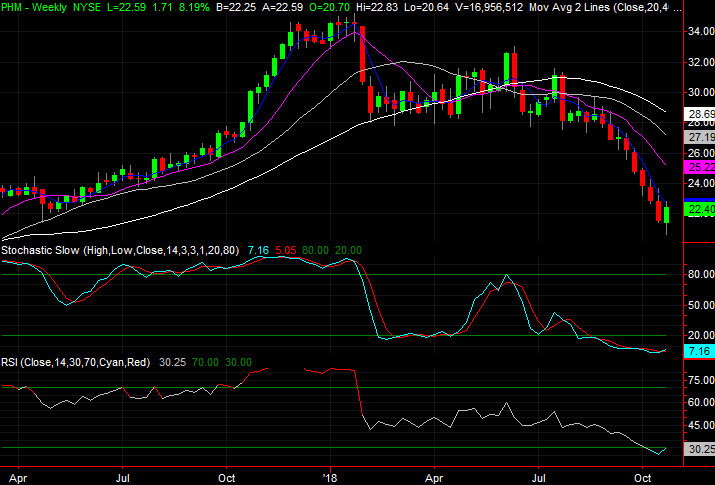Click the 8.19% percent change value
The width and height of the screenshot is (715, 485).
193,7
